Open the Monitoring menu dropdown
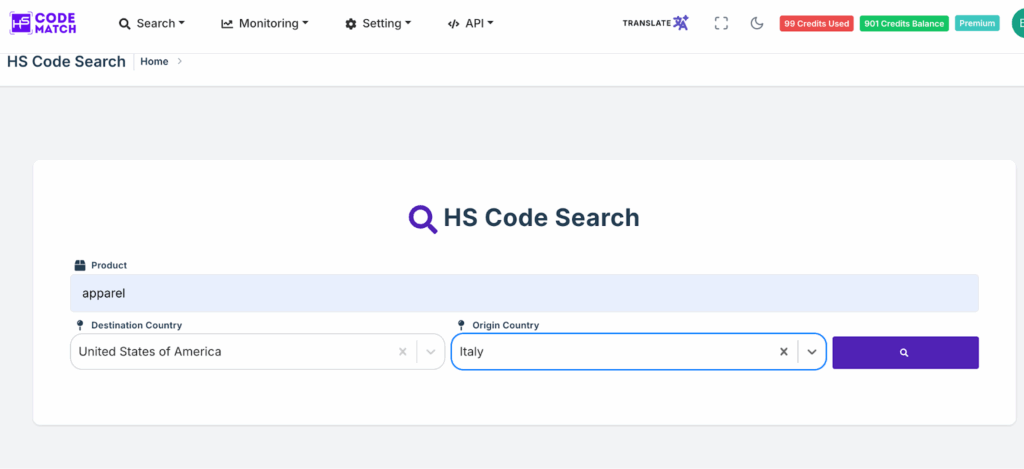 [x=265, y=23]
